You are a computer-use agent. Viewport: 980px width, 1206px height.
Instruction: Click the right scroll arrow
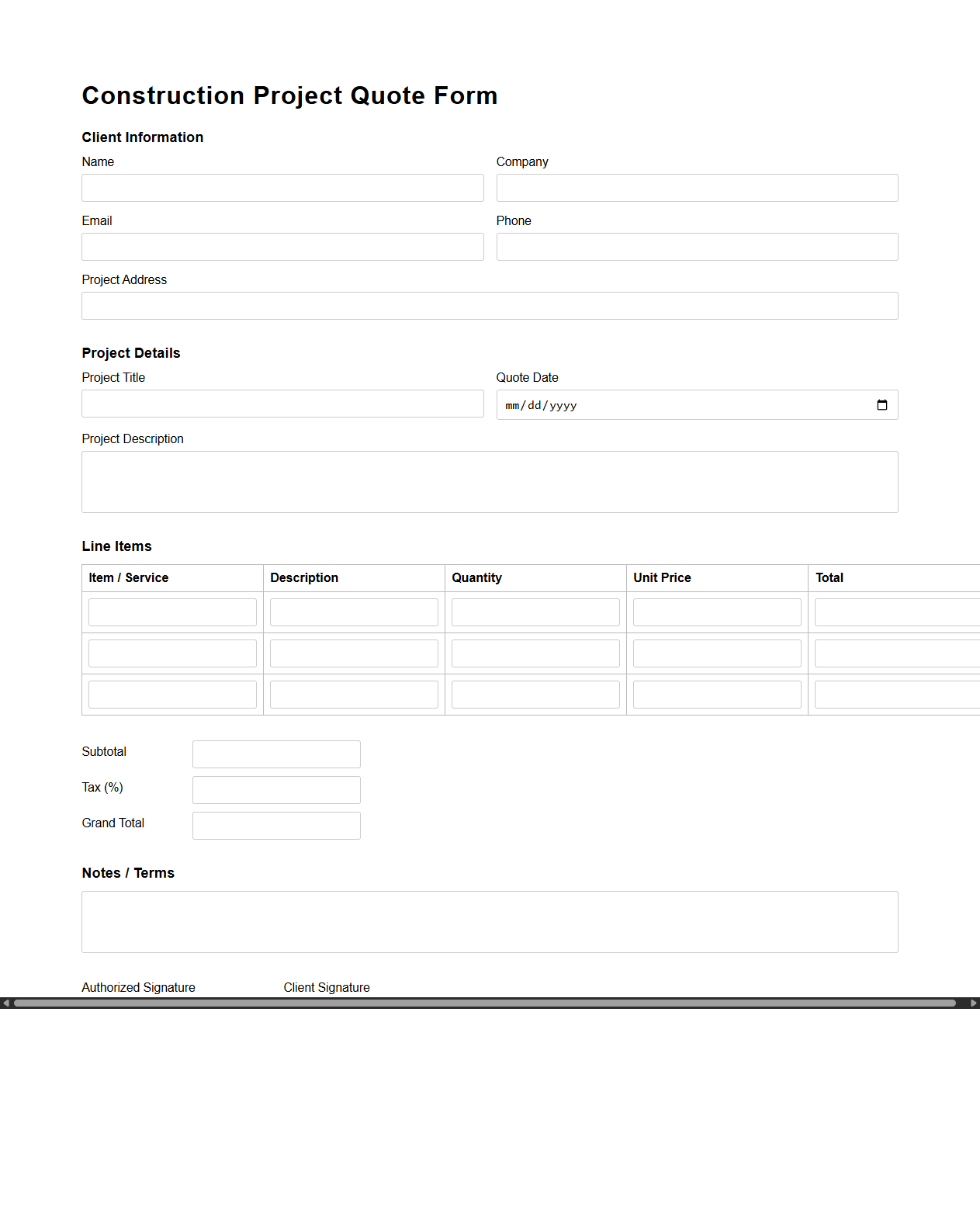[x=975, y=1002]
